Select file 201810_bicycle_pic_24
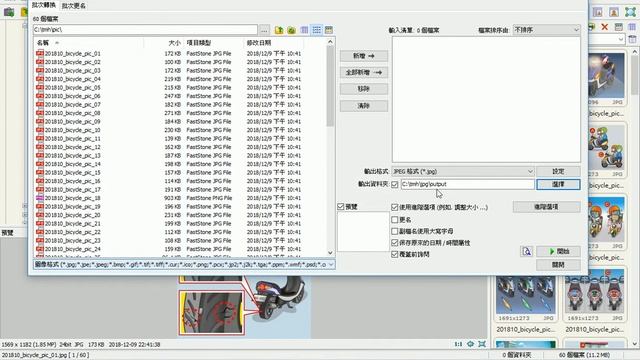The image size is (640, 360). (72, 249)
